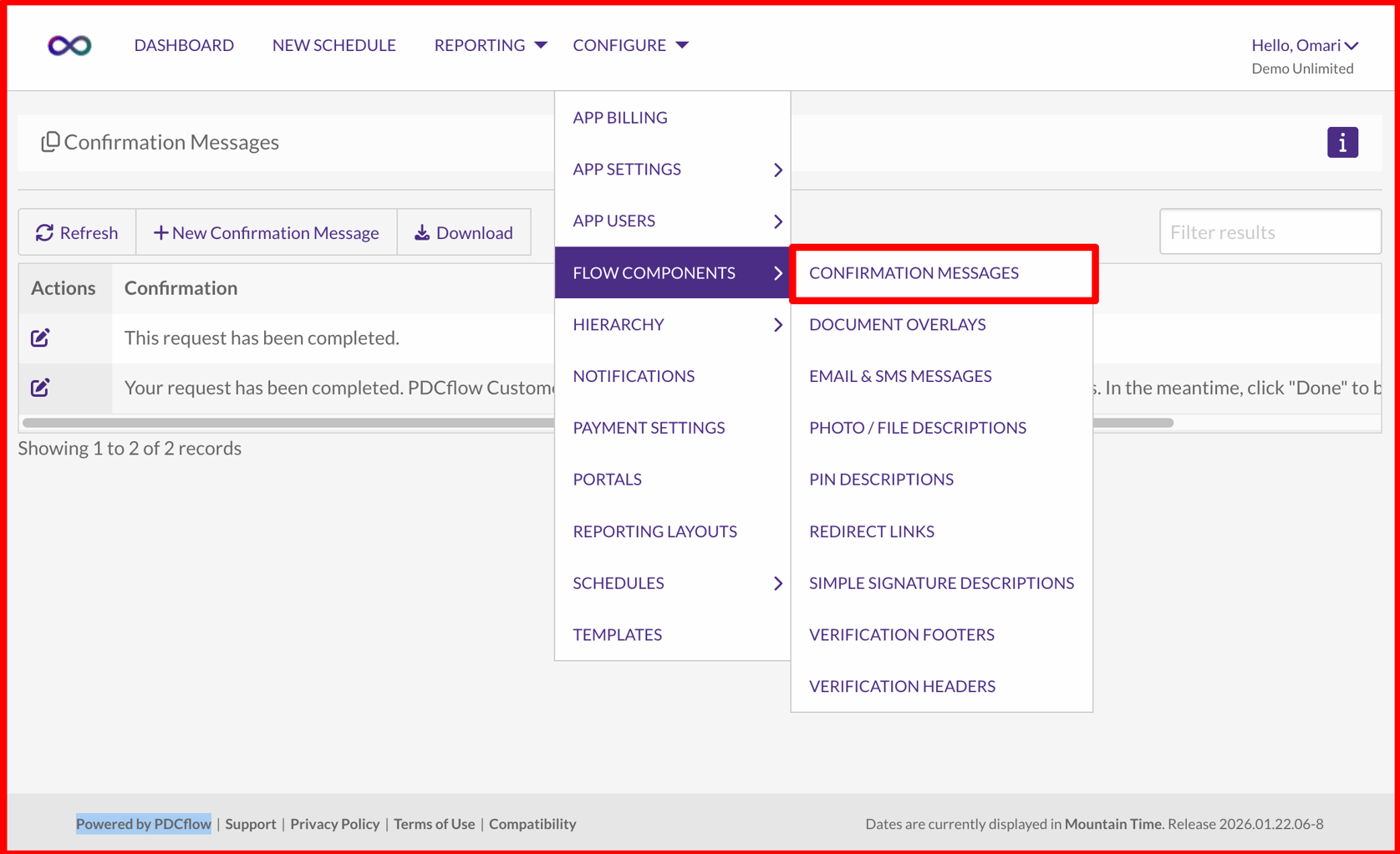This screenshot has height=854, width=1400.
Task: Edit the 'Your request has been completed. PDCflow' row
Action: [40, 388]
